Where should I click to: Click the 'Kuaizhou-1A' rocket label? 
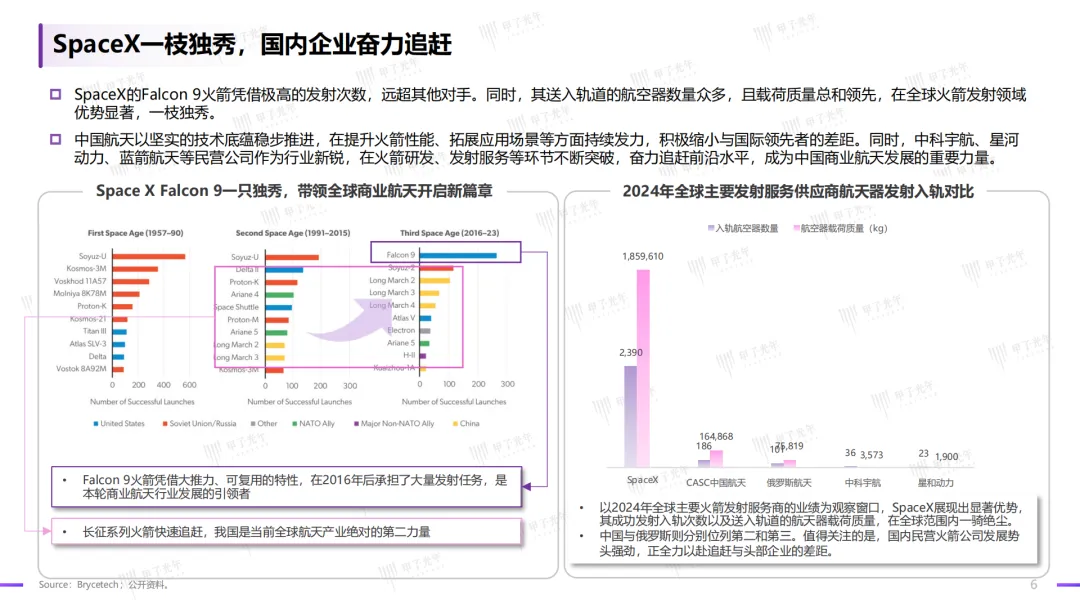(x=395, y=368)
